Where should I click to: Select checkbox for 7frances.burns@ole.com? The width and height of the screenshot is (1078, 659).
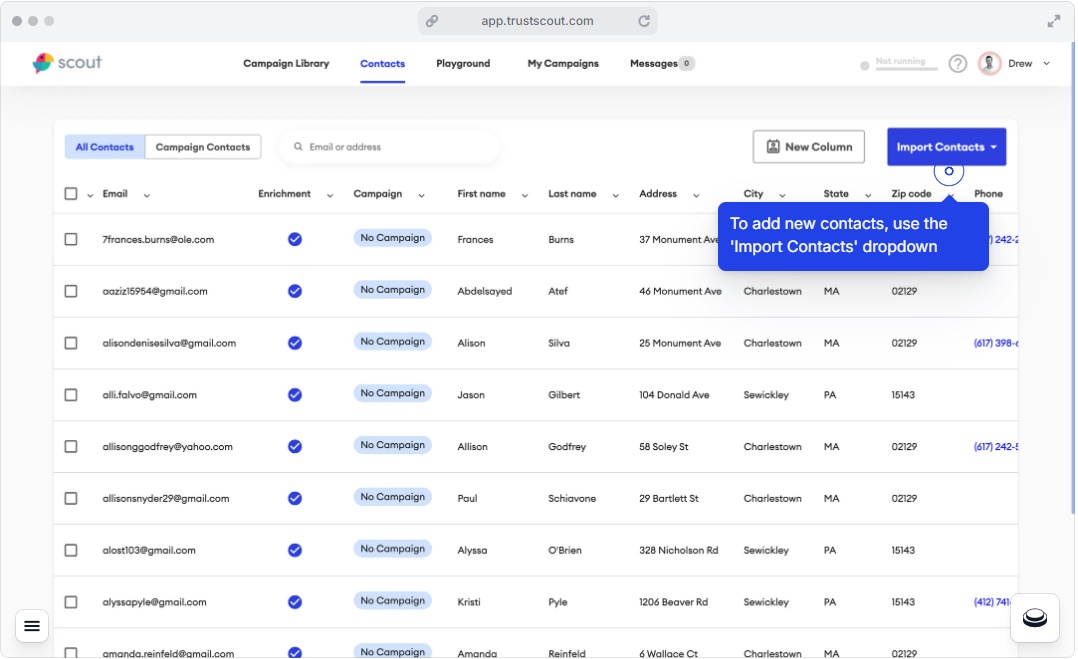pyautogui.click(x=71, y=239)
